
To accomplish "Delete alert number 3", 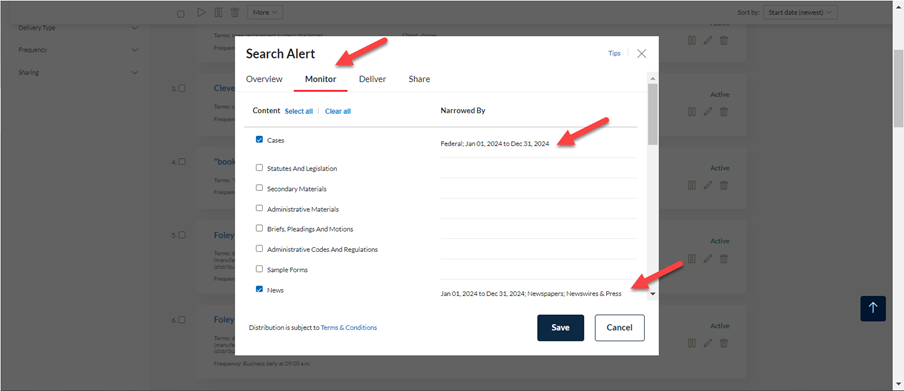I will 724,112.
